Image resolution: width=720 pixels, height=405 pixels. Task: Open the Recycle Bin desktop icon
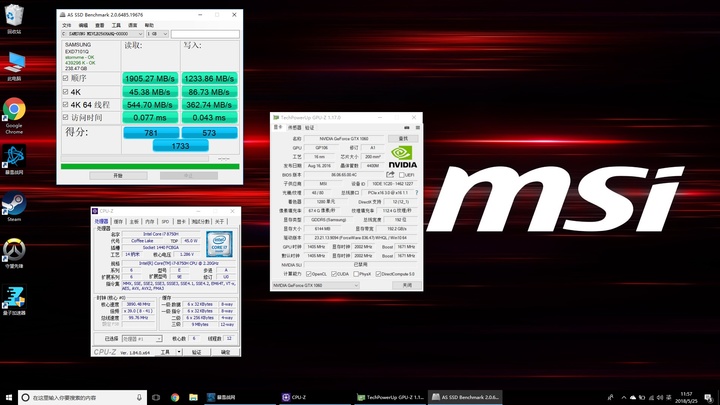coord(14,18)
